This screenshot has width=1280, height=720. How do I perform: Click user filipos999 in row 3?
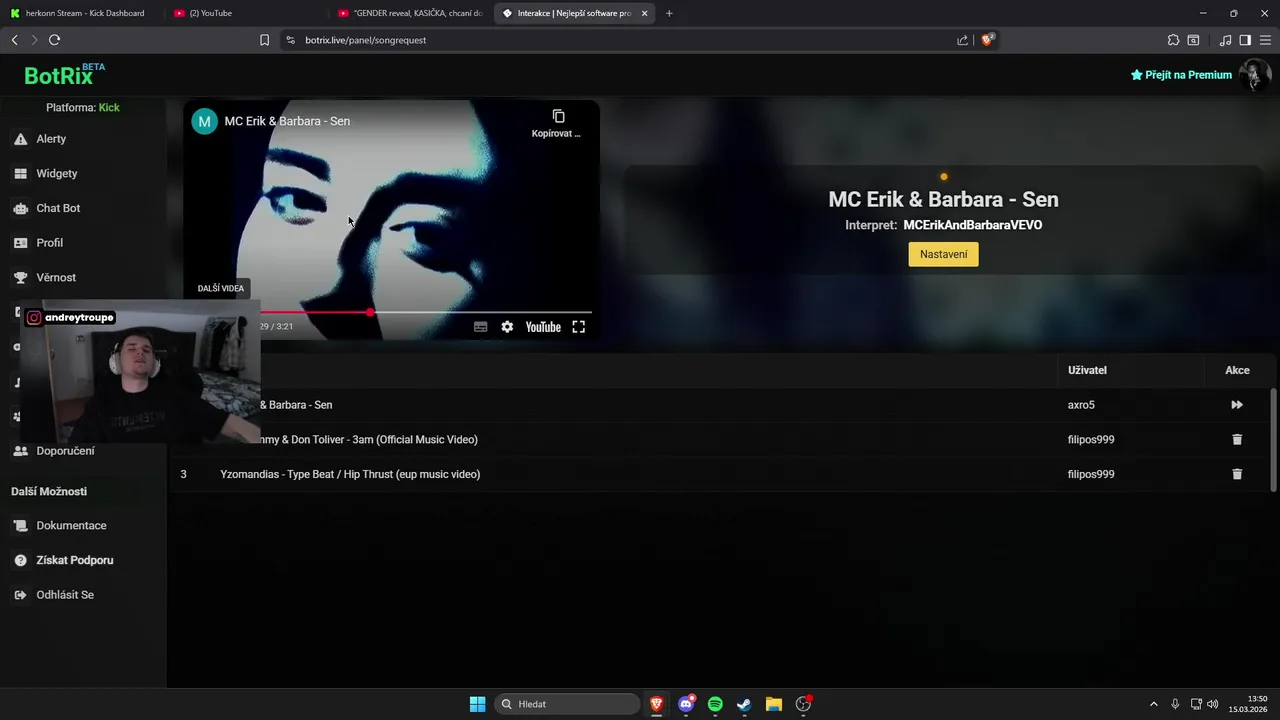tap(1091, 474)
